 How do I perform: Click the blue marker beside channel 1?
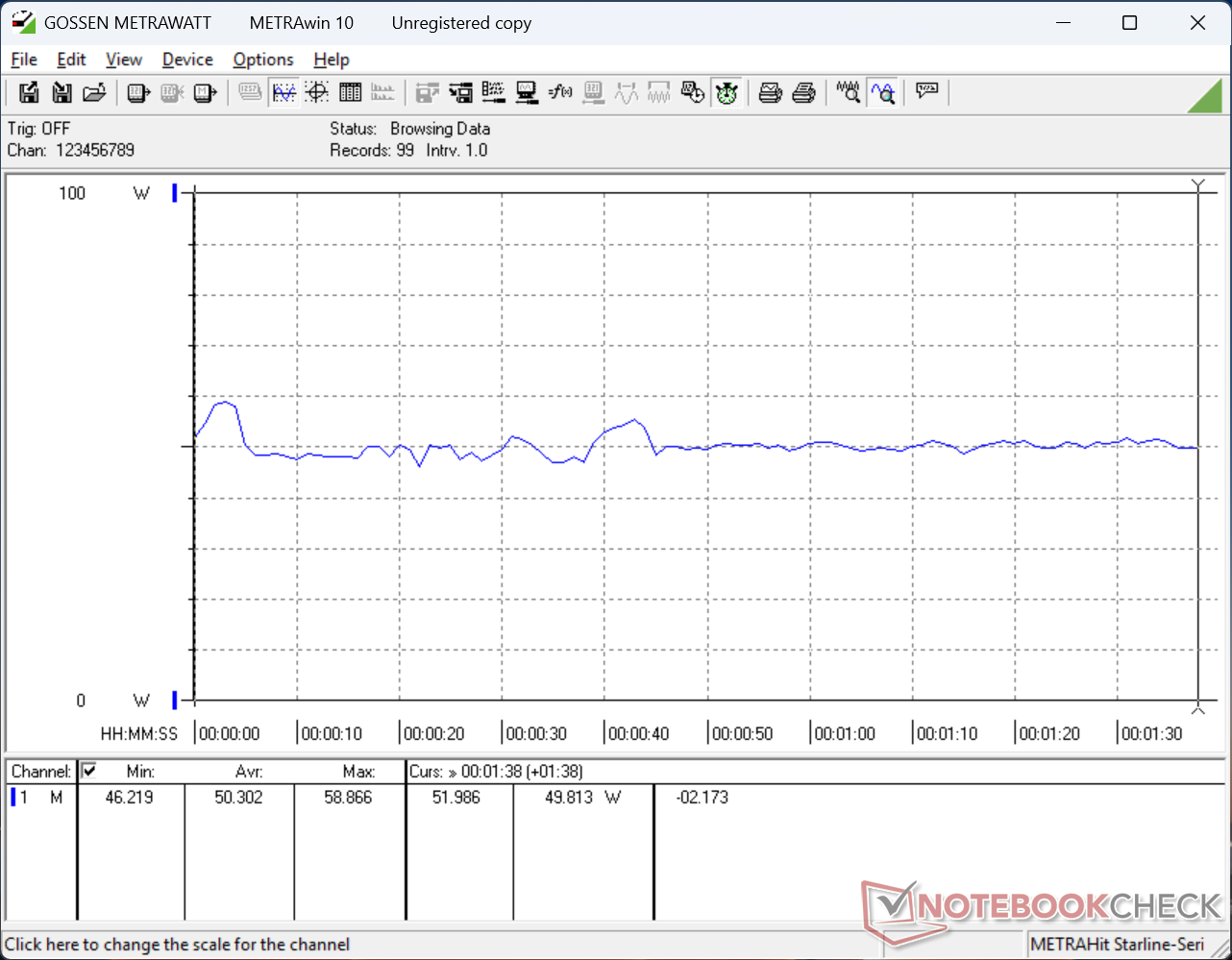tap(13, 798)
